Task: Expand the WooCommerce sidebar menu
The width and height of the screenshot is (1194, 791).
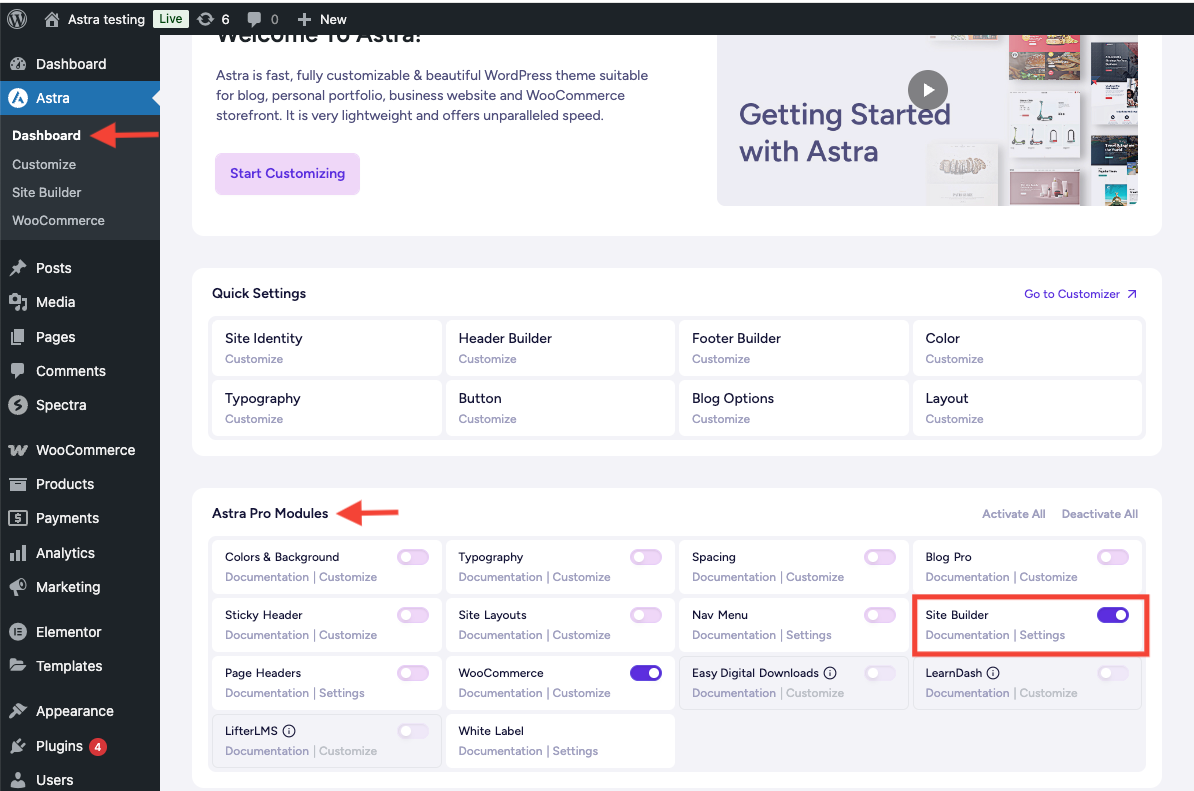Action: 85,450
